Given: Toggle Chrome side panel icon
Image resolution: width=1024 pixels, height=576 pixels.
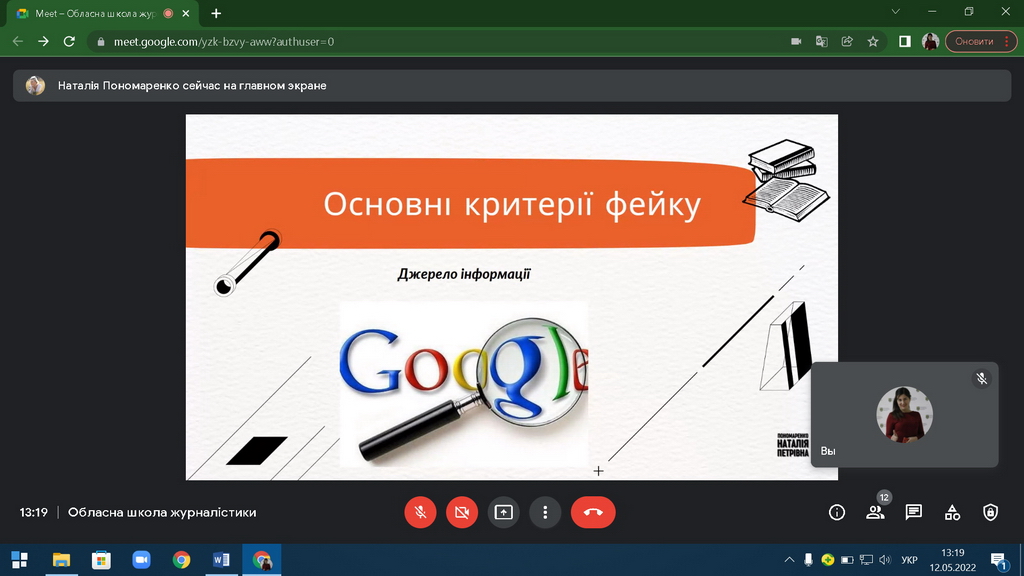Looking at the screenshot, I should tap(904, 42).
